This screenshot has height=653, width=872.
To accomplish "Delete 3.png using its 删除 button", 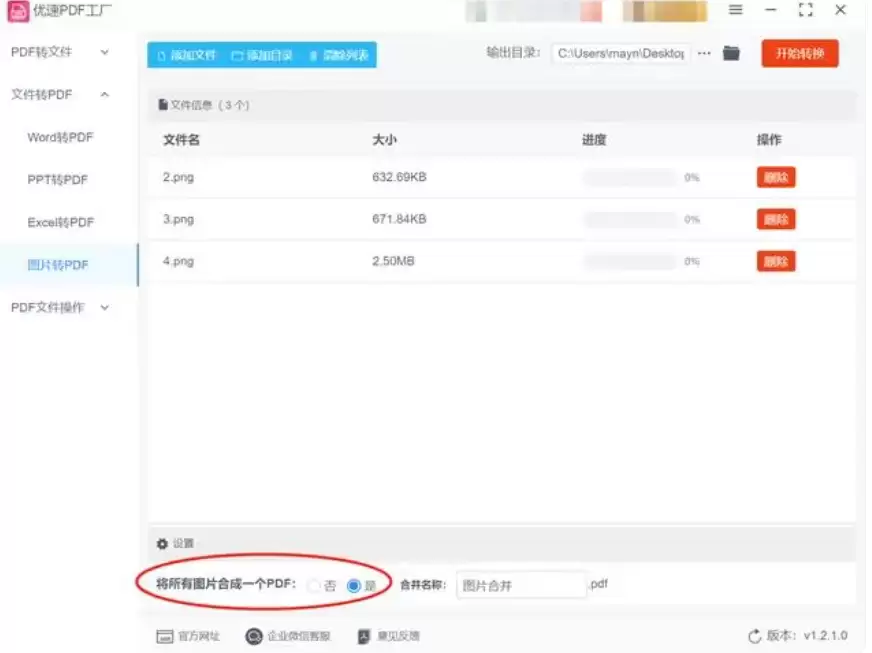I will pyautogui.click(x=775, y=219).
